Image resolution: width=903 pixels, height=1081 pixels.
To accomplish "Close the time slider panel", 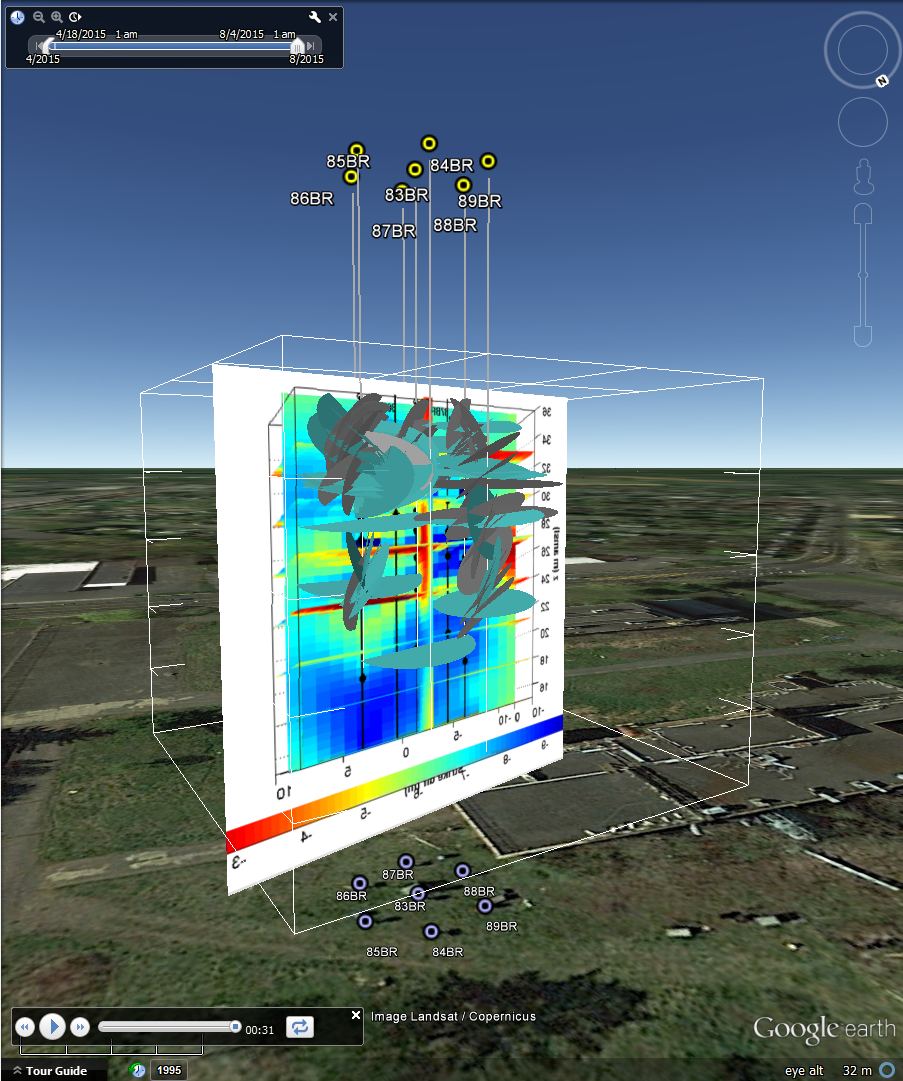I will coord(333,17).
